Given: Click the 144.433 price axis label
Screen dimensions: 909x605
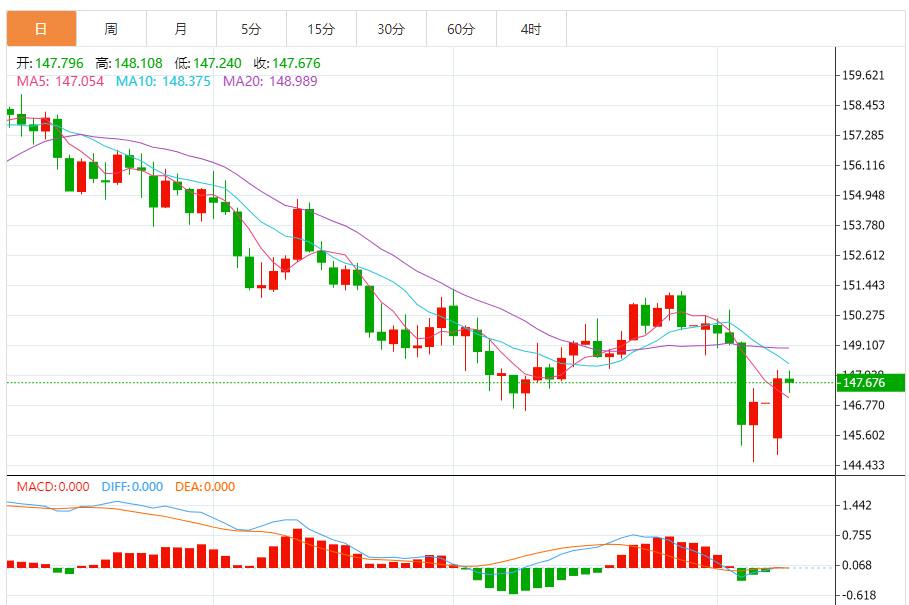Looking at the screenshot, I should (863, 465).
